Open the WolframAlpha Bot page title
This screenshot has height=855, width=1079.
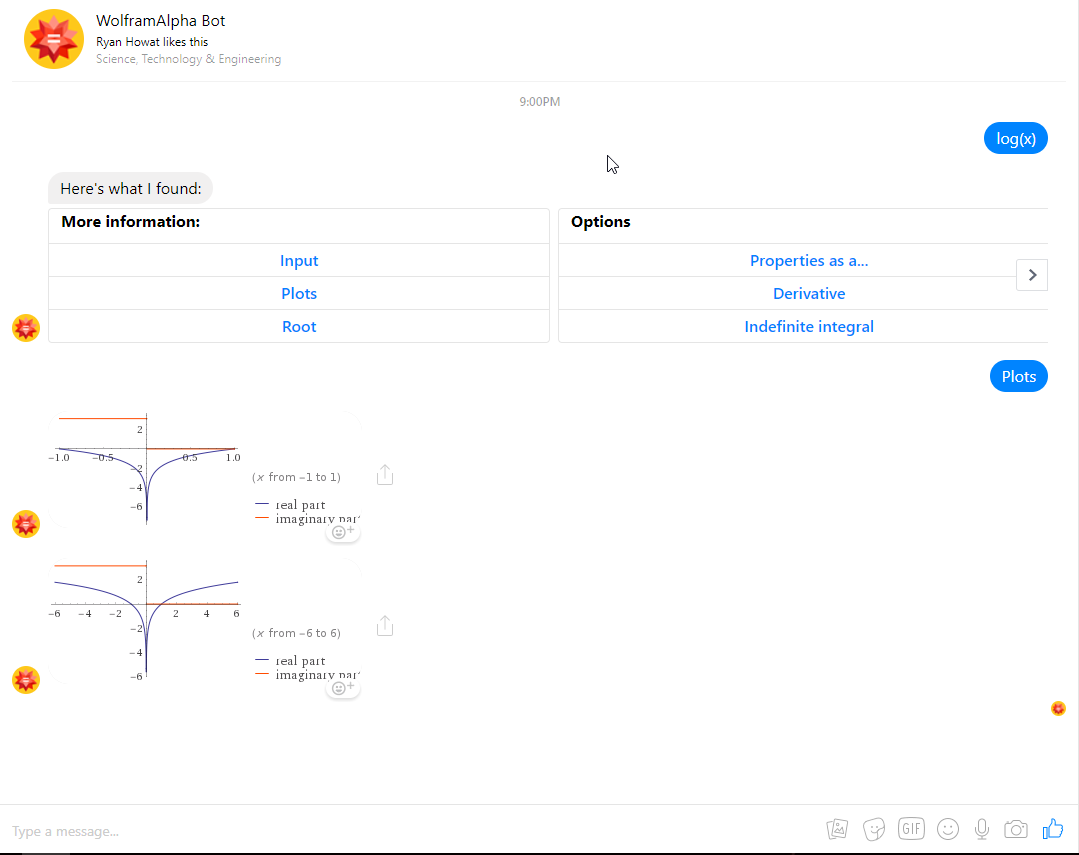point(160,21)
